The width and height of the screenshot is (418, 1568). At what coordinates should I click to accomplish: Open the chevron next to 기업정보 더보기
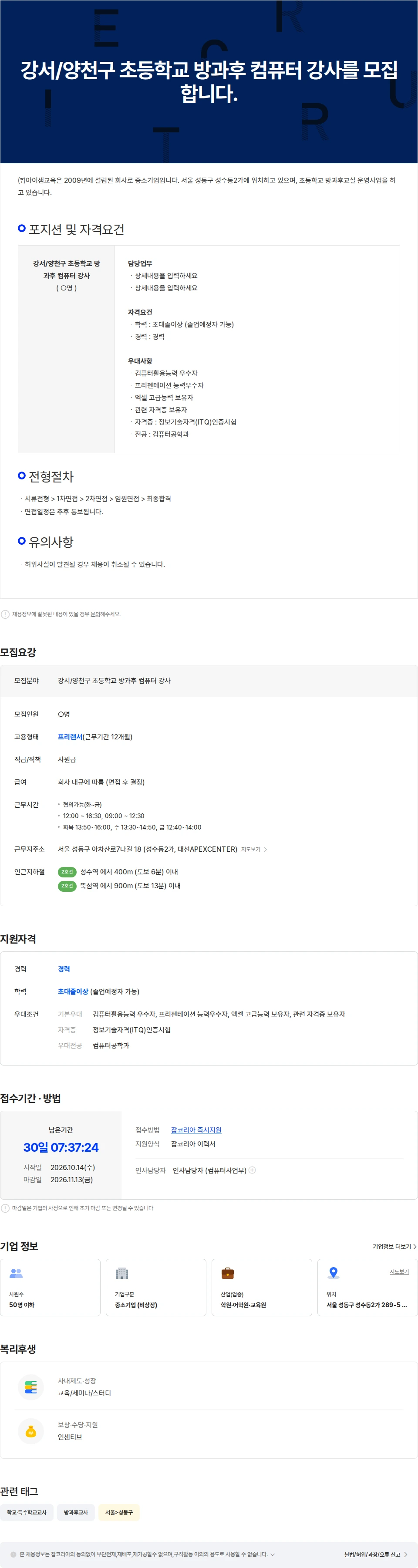click(415, 1247)
